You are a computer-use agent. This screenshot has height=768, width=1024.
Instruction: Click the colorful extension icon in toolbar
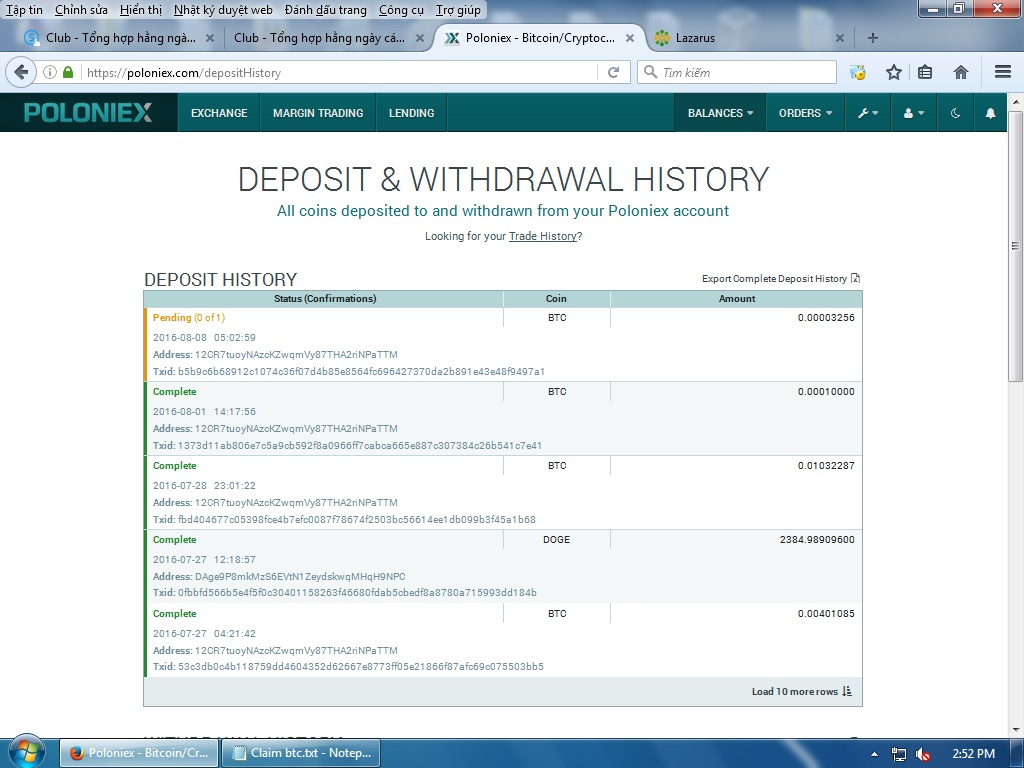[x=857, y=72]
